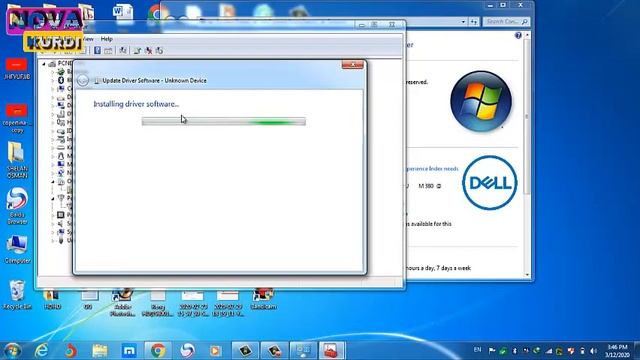Viewport: 640px width, 360px height.
Task: Click the help question mark in System window
Action: [518, 36]
